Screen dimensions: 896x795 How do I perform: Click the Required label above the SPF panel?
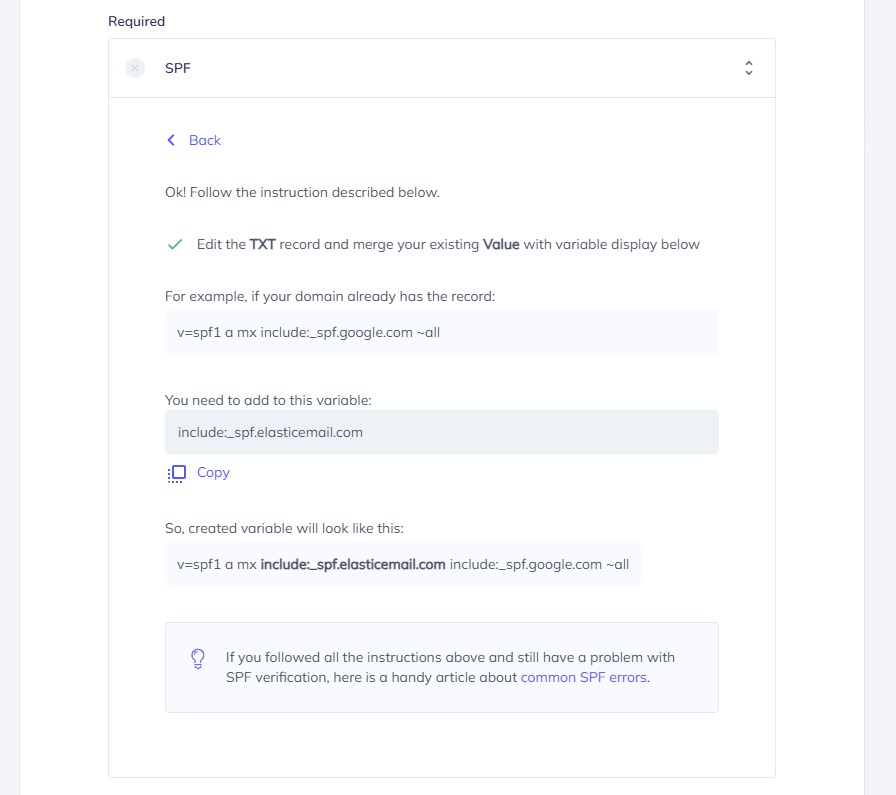[136, 21]
